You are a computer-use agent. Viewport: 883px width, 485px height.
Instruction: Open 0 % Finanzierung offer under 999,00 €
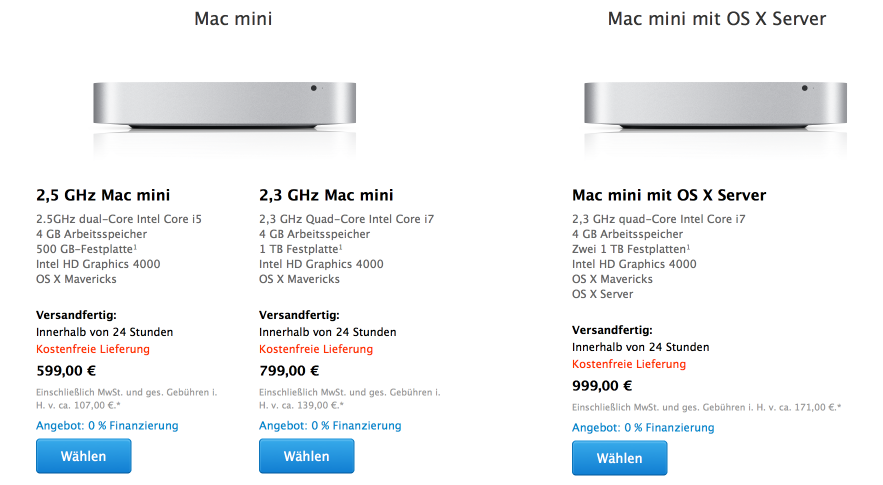643,428
